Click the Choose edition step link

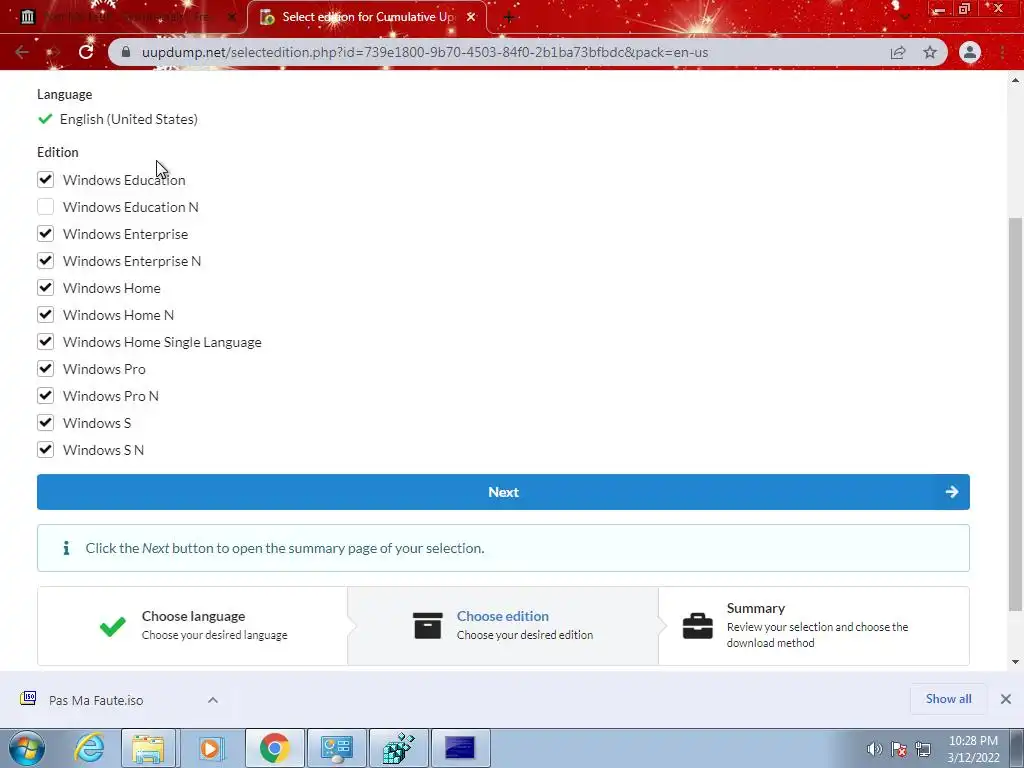click(502, 616)
